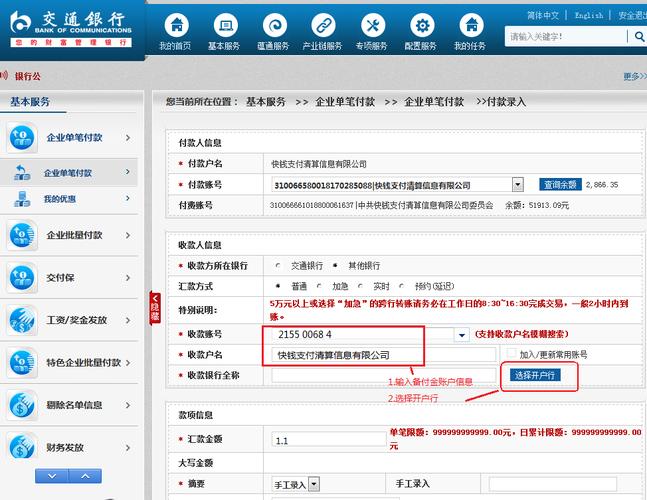Screen dimensions: 647x500
Task: Click the 汇款金额 input field
Action: (x=329, y=440)
